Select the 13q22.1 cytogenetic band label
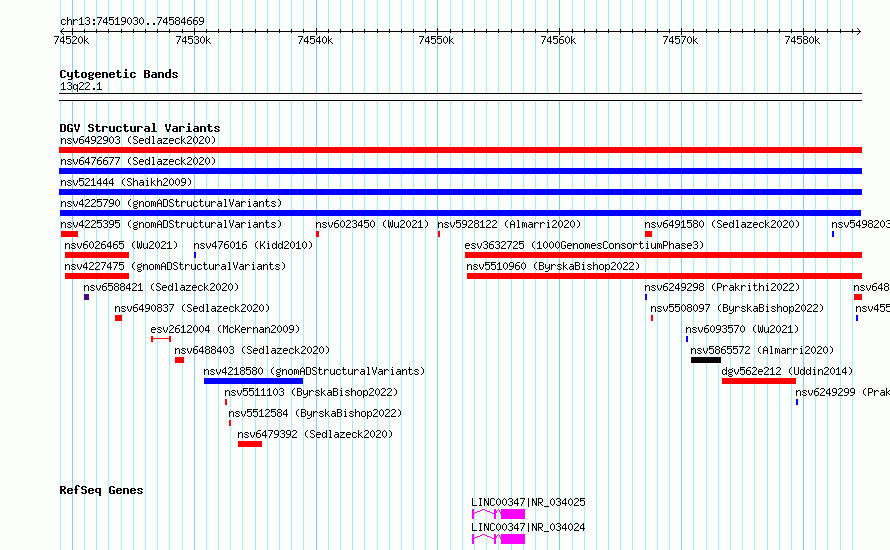Image resolution: width=890 pixels, height=550 pixels. point(81,86)
